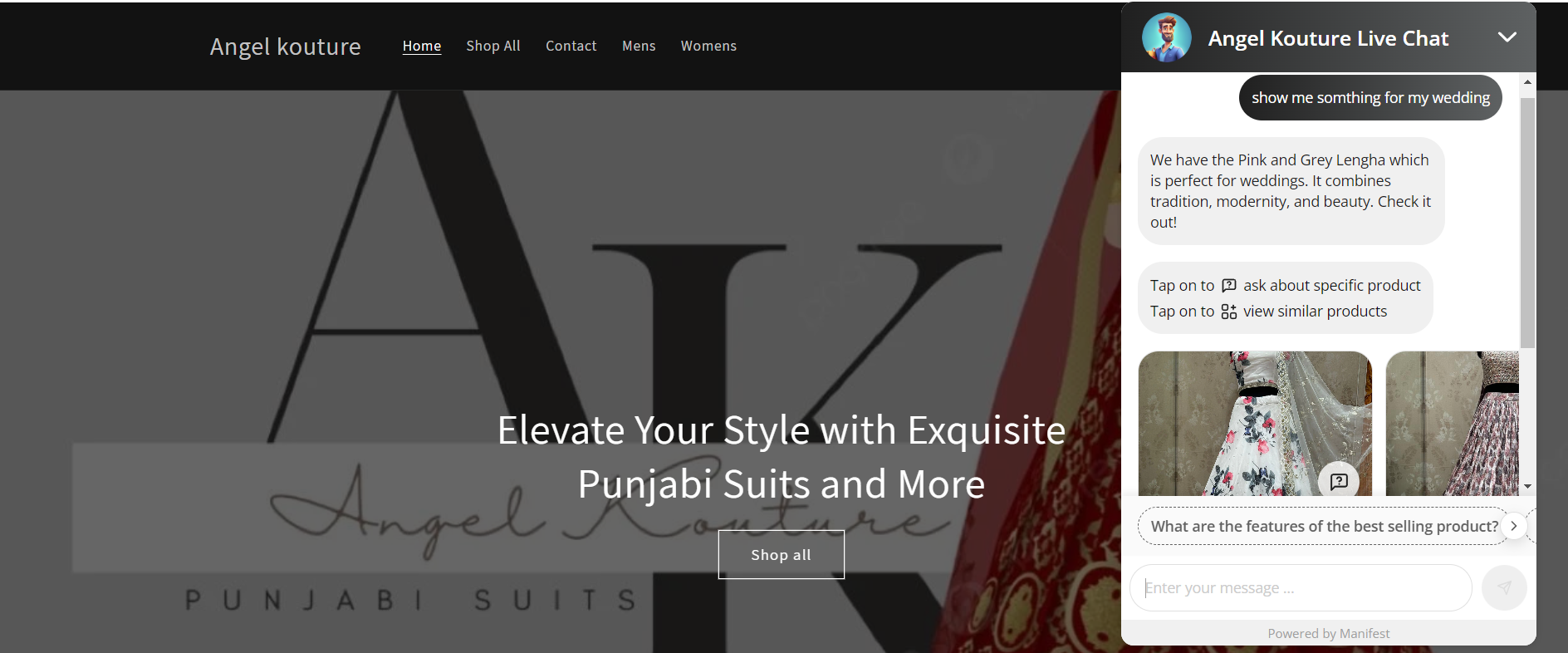Focus the Enter your message field
Image resolution: width=1568 pixels, height=653 pixels.
[x=1301, y=587]
